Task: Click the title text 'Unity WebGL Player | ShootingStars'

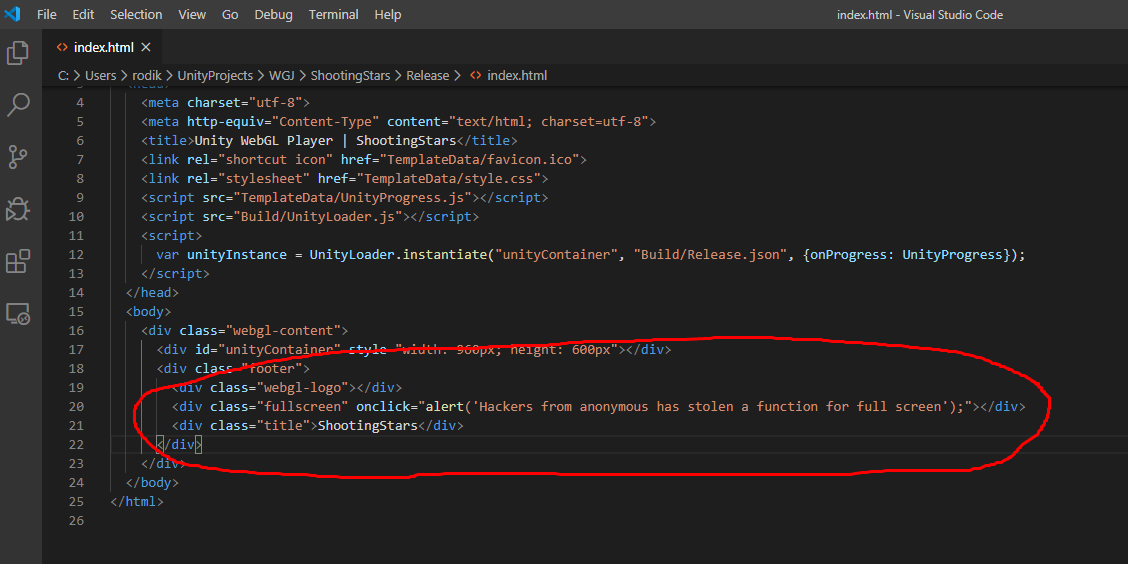Action: coord(325,140)
